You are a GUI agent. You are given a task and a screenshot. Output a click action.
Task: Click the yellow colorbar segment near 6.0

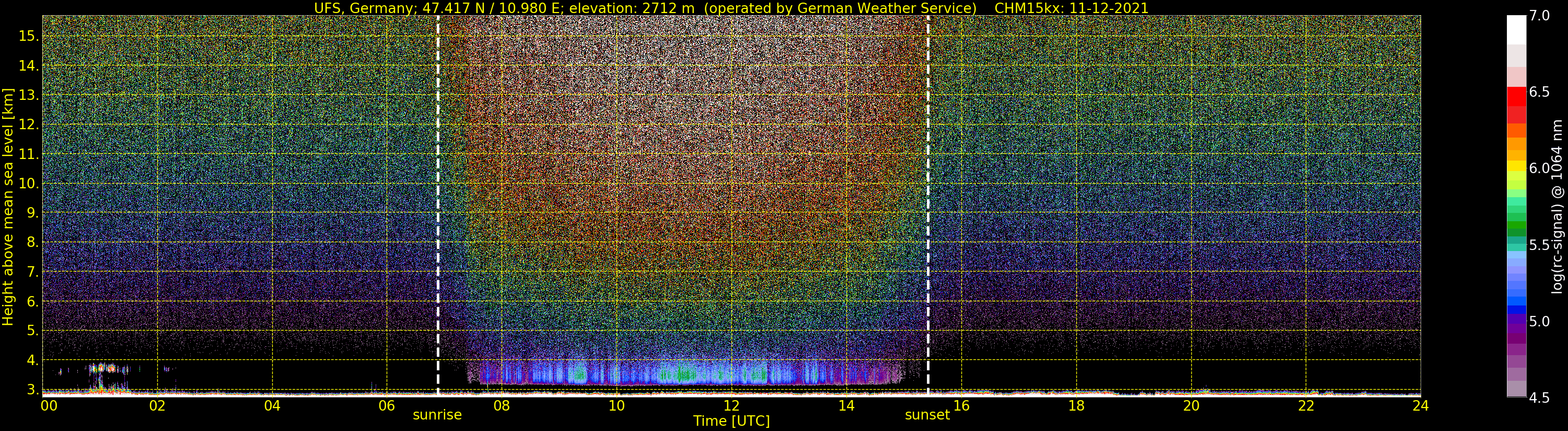click(1516, 166)
